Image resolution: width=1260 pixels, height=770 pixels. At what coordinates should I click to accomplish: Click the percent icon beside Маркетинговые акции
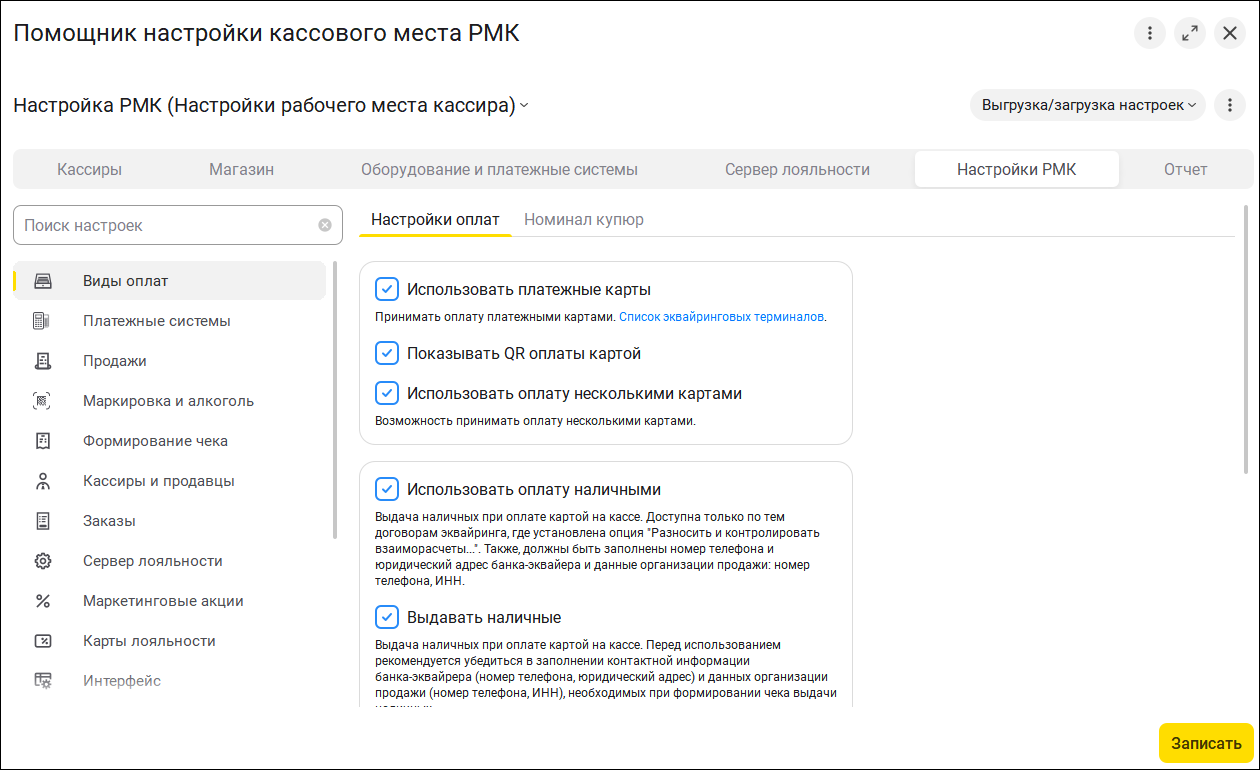click(x=42, y=601)
